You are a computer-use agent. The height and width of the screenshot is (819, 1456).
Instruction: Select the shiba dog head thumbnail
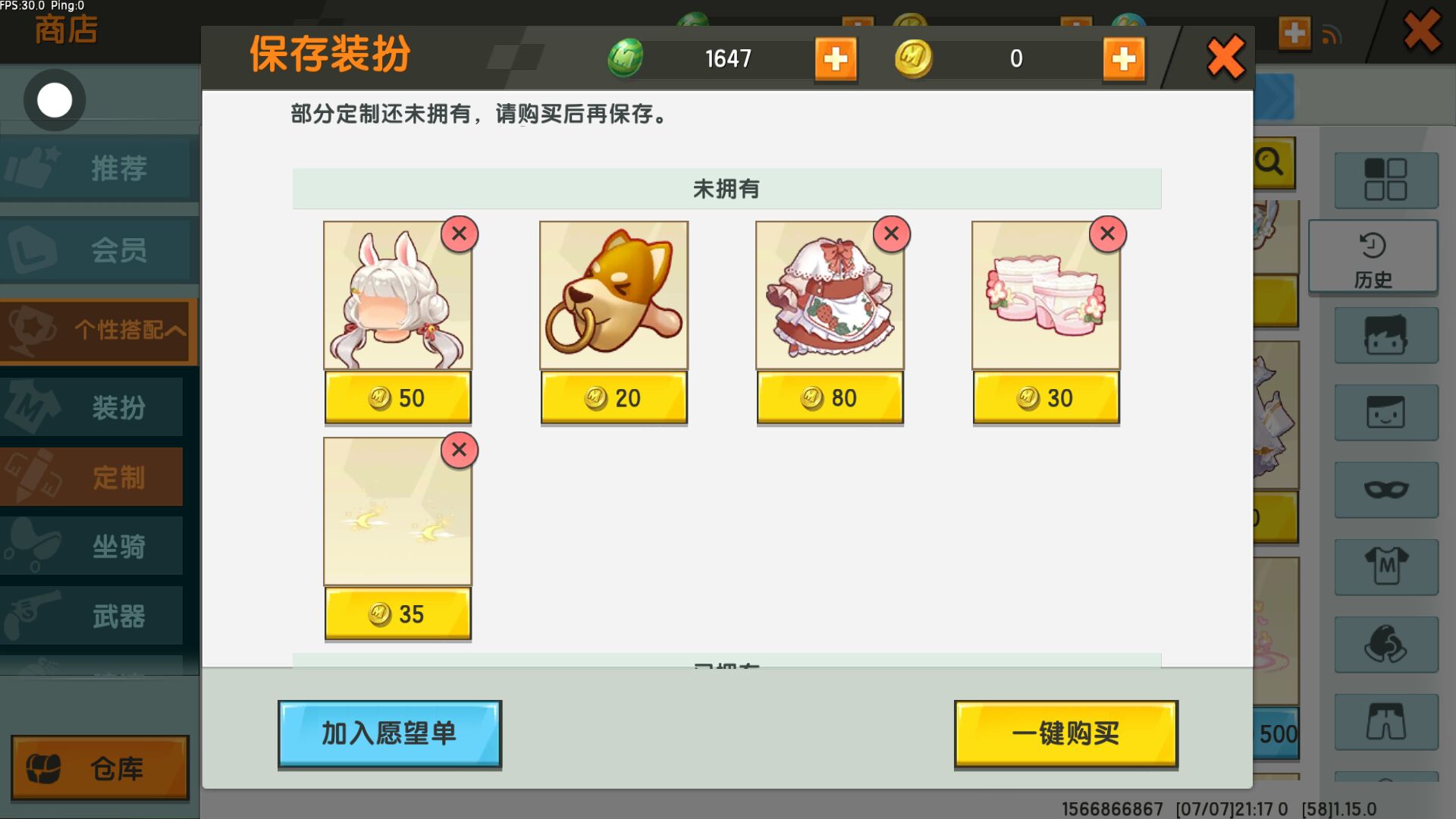(x=614, y=295)
